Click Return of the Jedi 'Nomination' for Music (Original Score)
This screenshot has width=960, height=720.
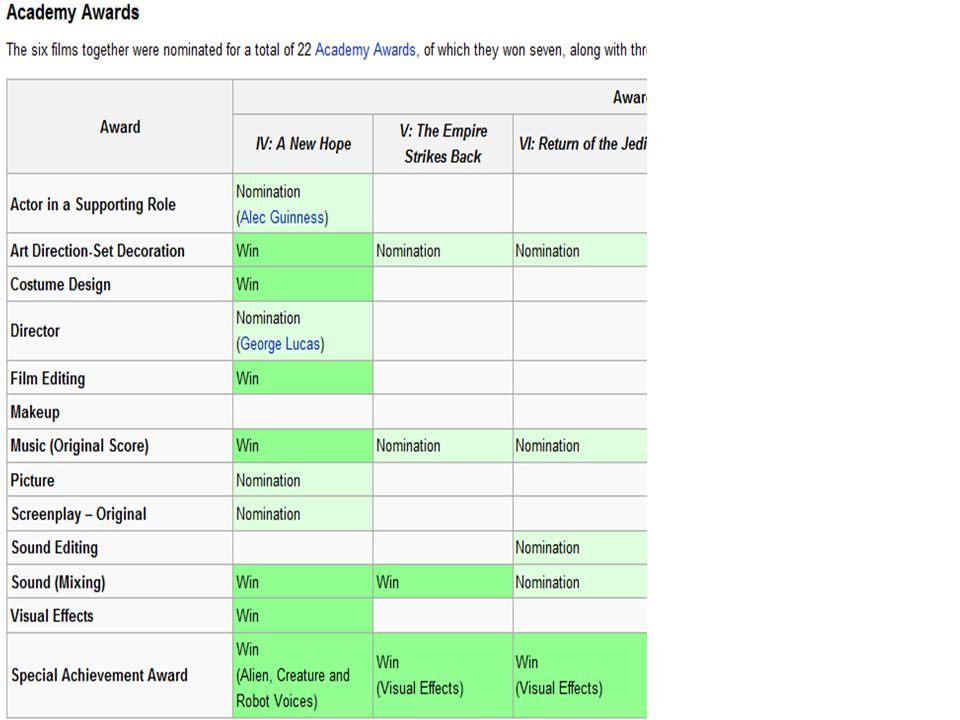580,446
